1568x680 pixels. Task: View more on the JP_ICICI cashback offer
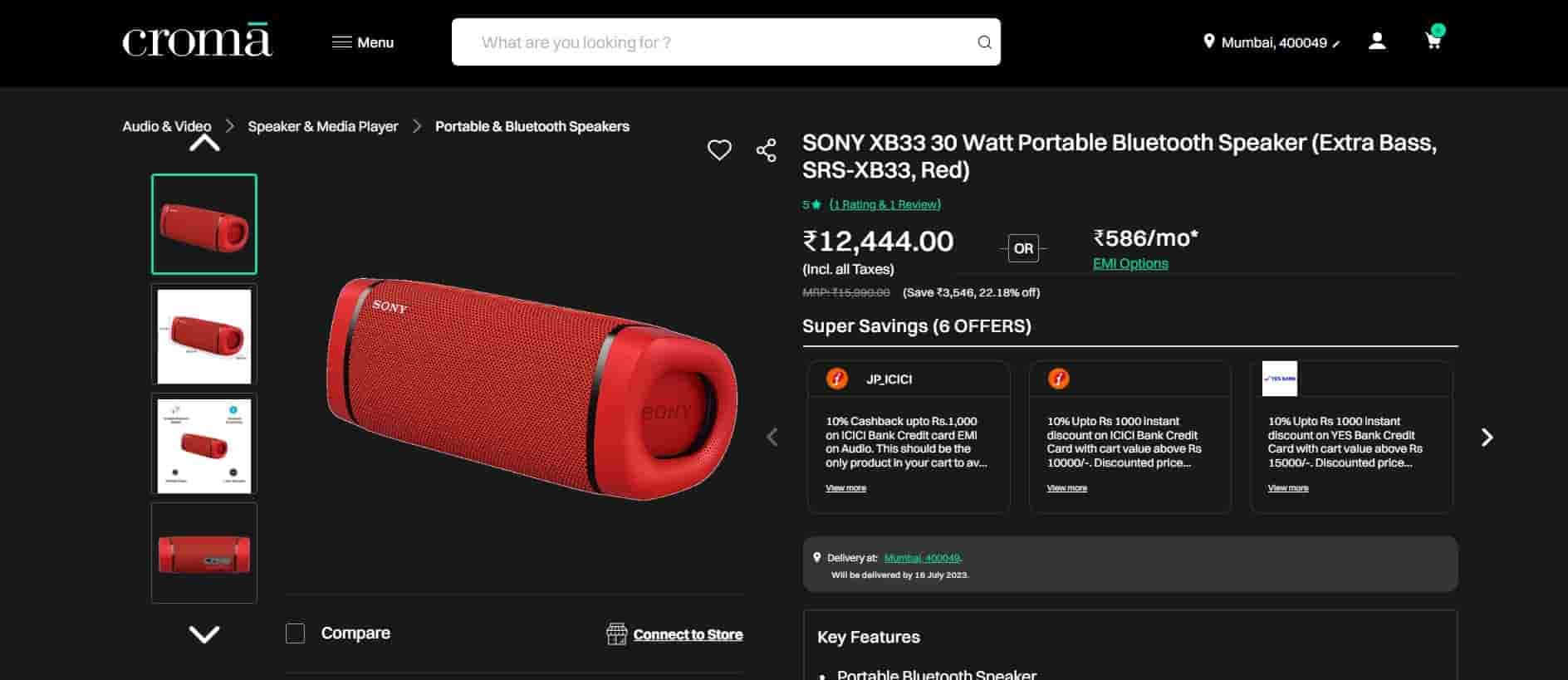coord(845,488)
